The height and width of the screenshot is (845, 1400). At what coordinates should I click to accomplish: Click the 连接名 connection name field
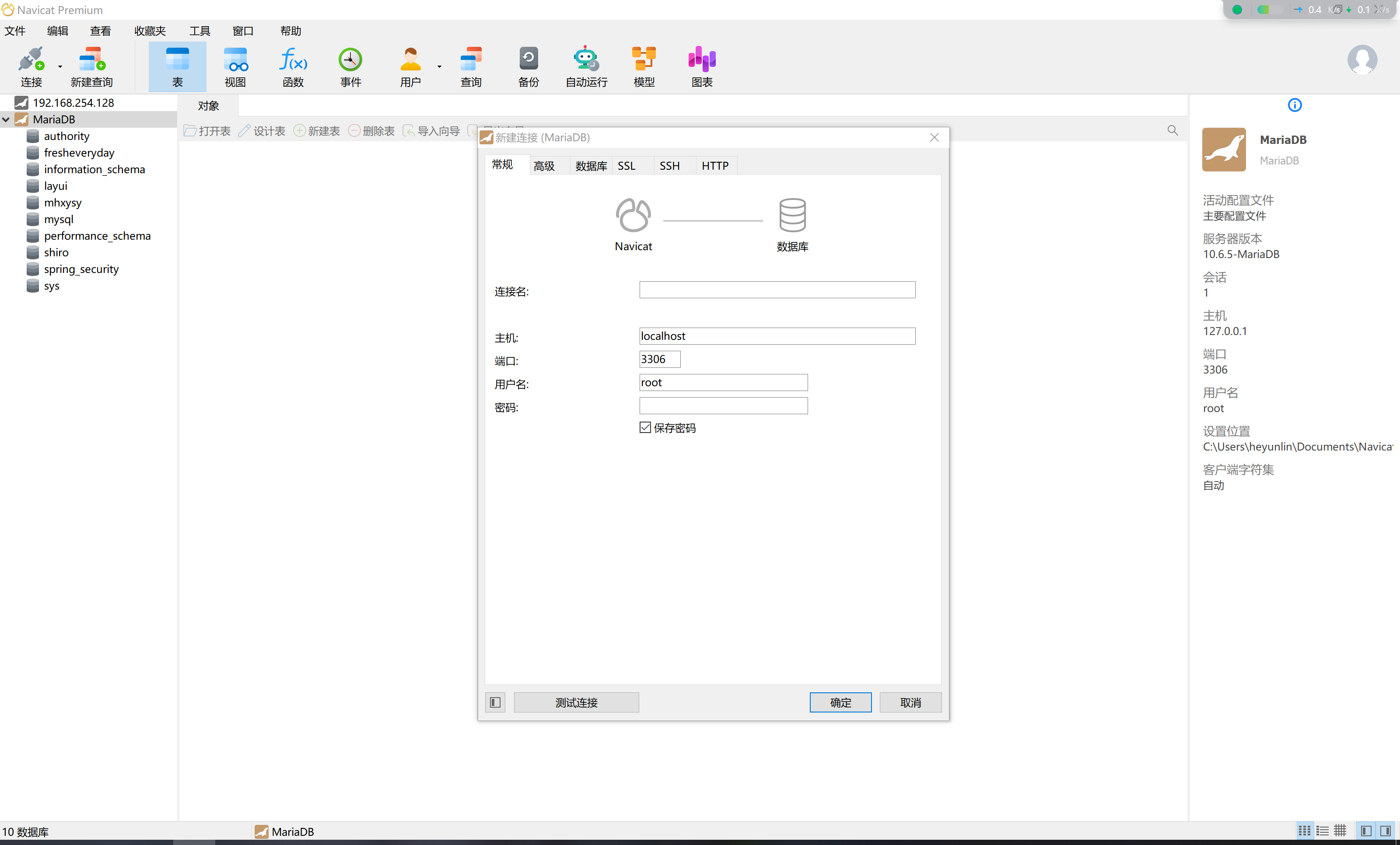777,290
